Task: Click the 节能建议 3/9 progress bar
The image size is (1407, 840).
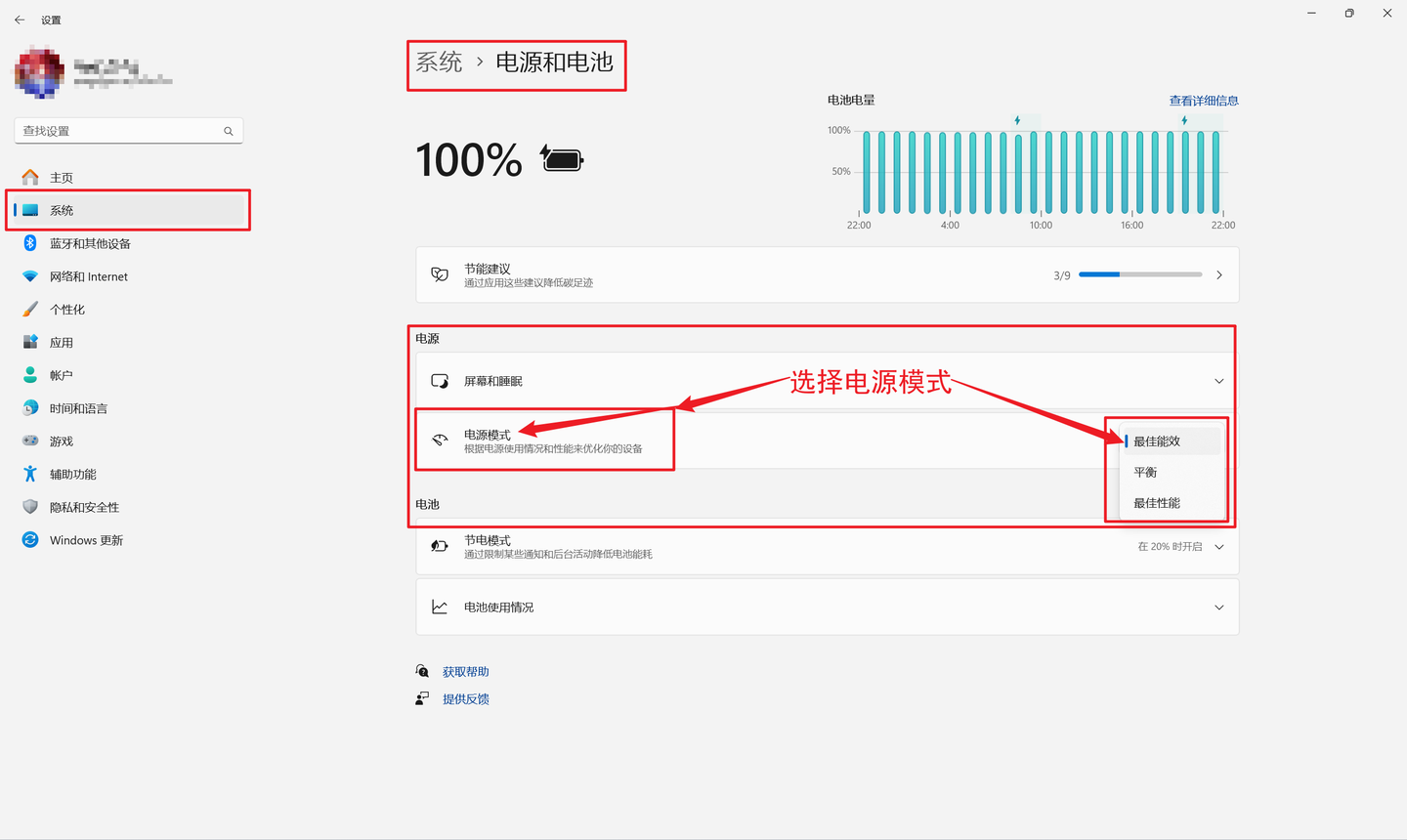Action: click(x=1140, y=275)
